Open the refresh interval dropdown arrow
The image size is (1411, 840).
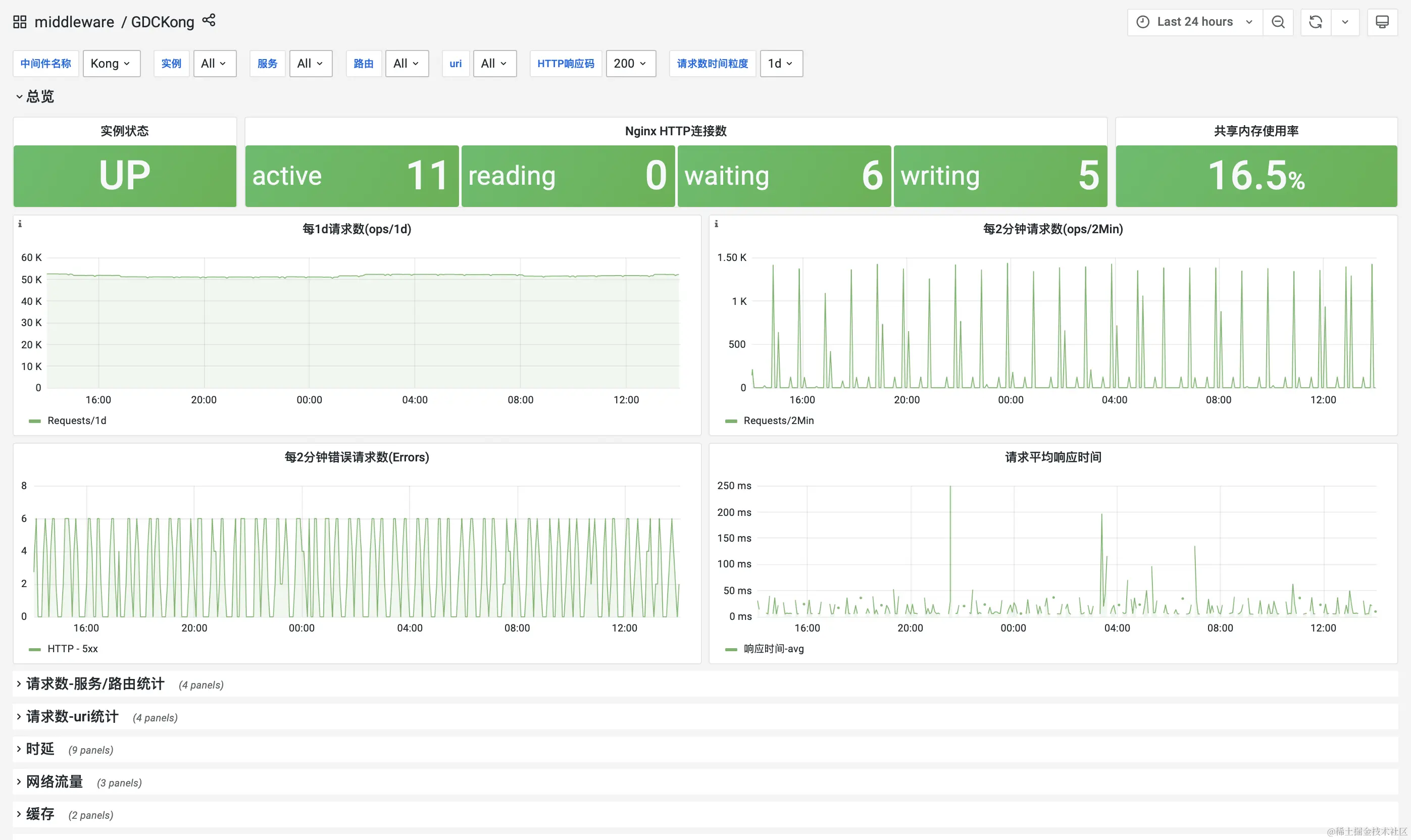pos(1345,22)
